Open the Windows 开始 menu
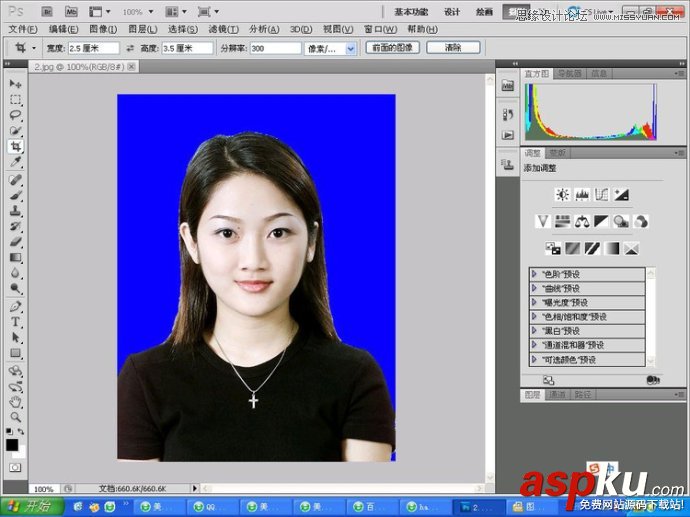Image resolution: width=690 pixels, height=517 pixels. 31,506
